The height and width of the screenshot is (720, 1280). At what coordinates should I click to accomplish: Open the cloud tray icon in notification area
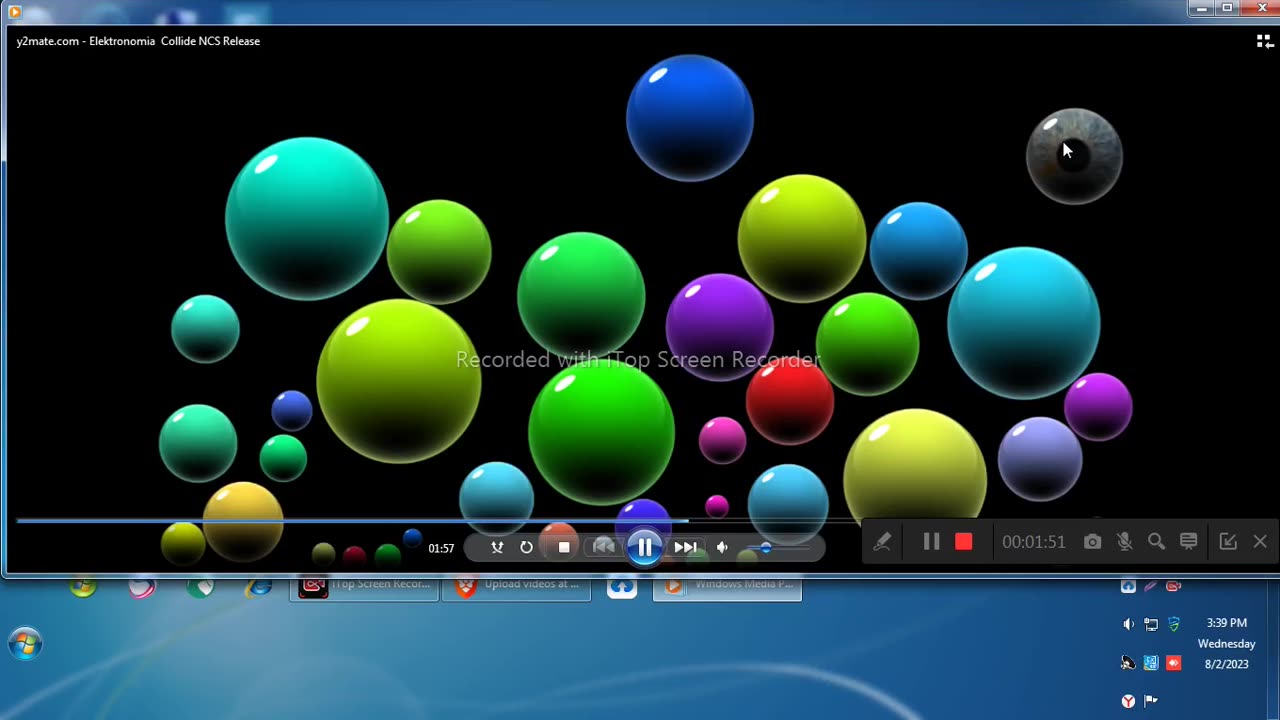pos(1128,587)
